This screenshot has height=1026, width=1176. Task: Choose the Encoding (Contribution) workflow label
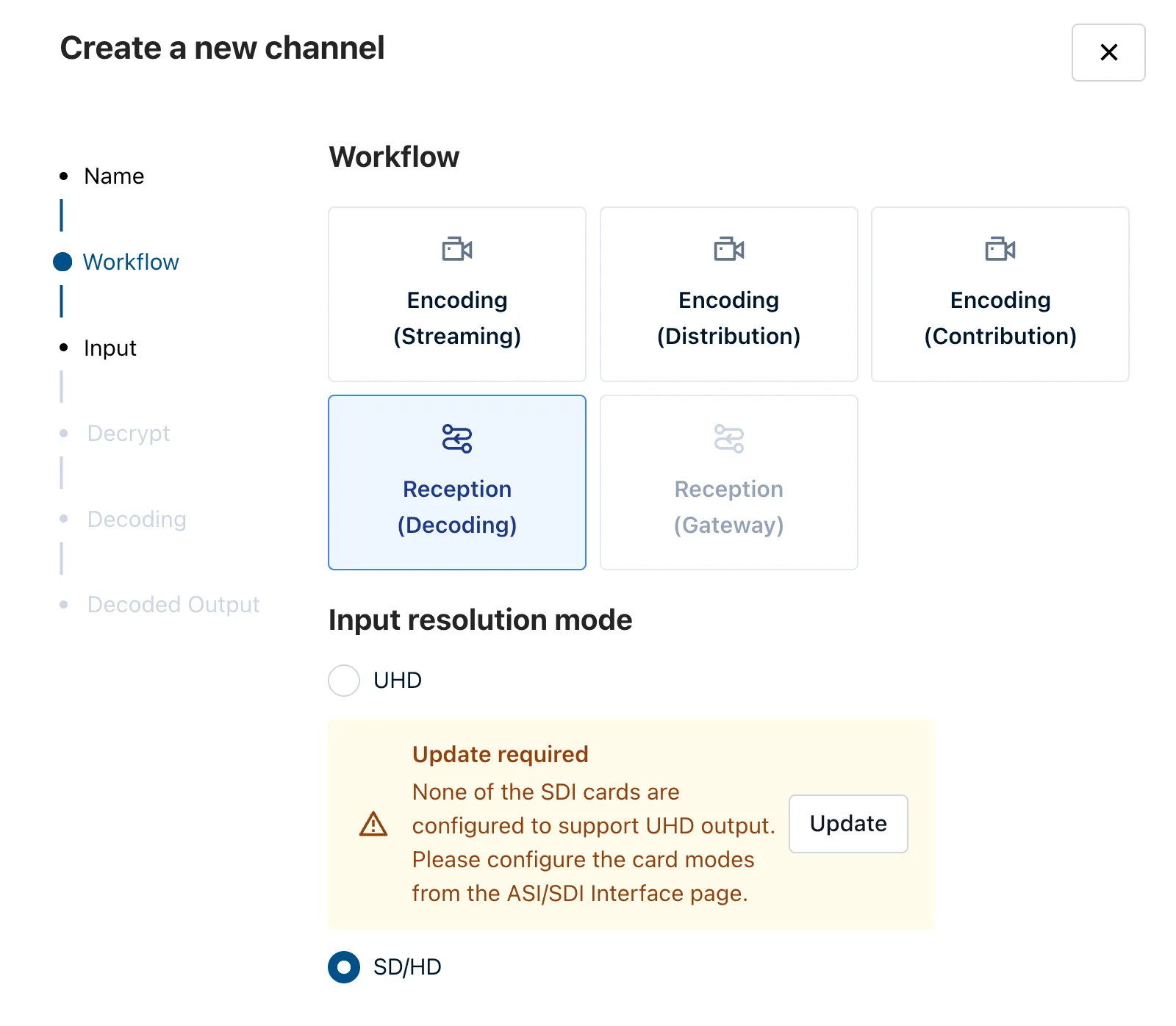[x=1000, y=318]
